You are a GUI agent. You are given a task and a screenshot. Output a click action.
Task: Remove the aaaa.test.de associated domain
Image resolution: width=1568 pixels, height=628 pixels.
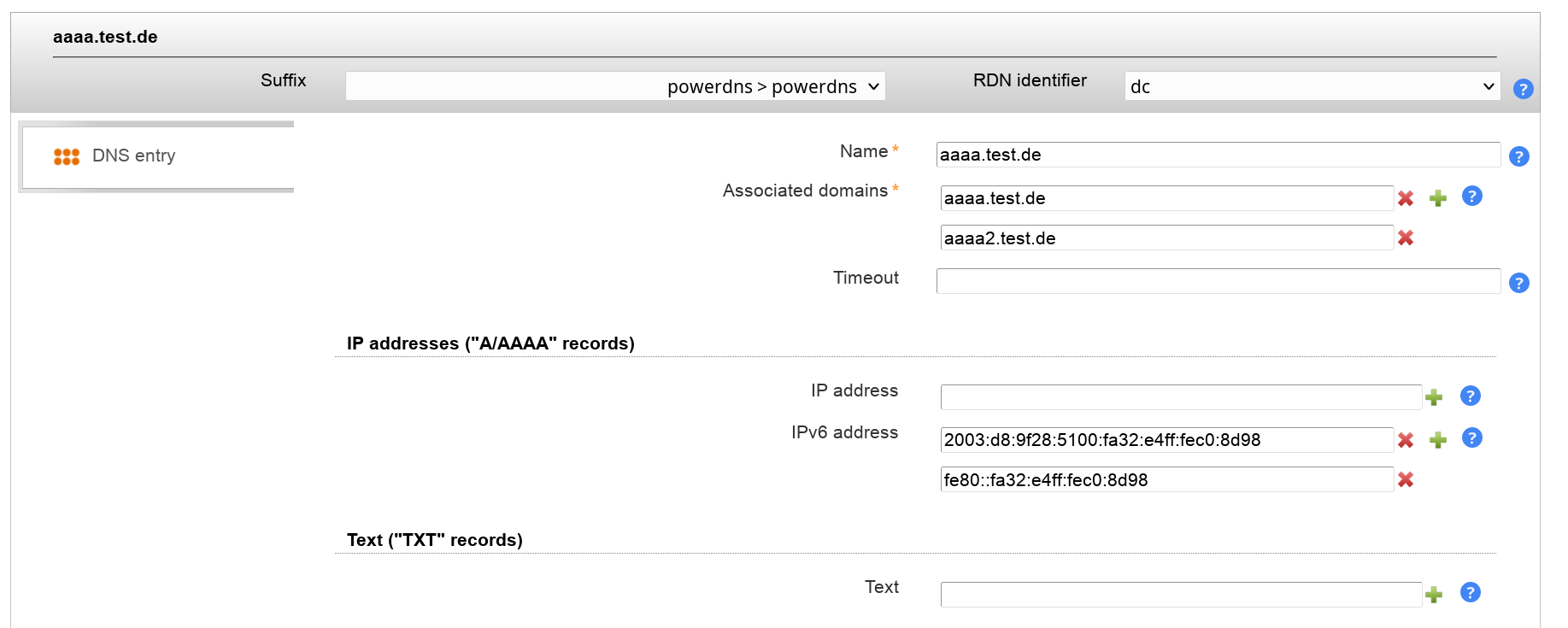point(1405,198)
